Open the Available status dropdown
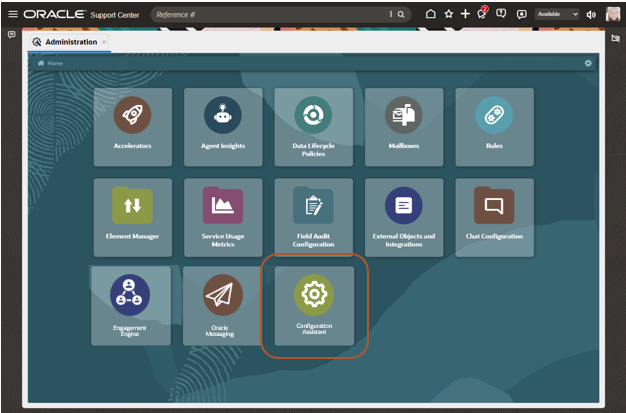Viewport: 626px width, 413px height. [x=557, y=14]
